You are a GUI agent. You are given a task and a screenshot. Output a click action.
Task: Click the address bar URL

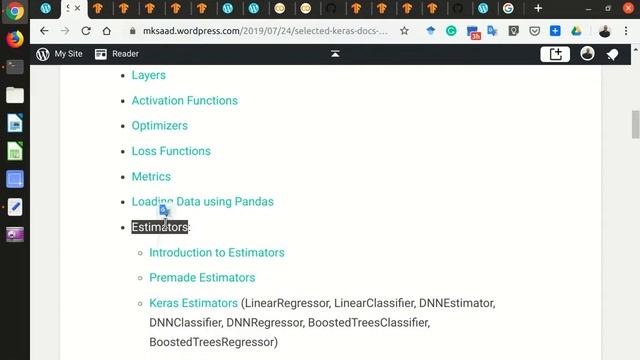265,31
